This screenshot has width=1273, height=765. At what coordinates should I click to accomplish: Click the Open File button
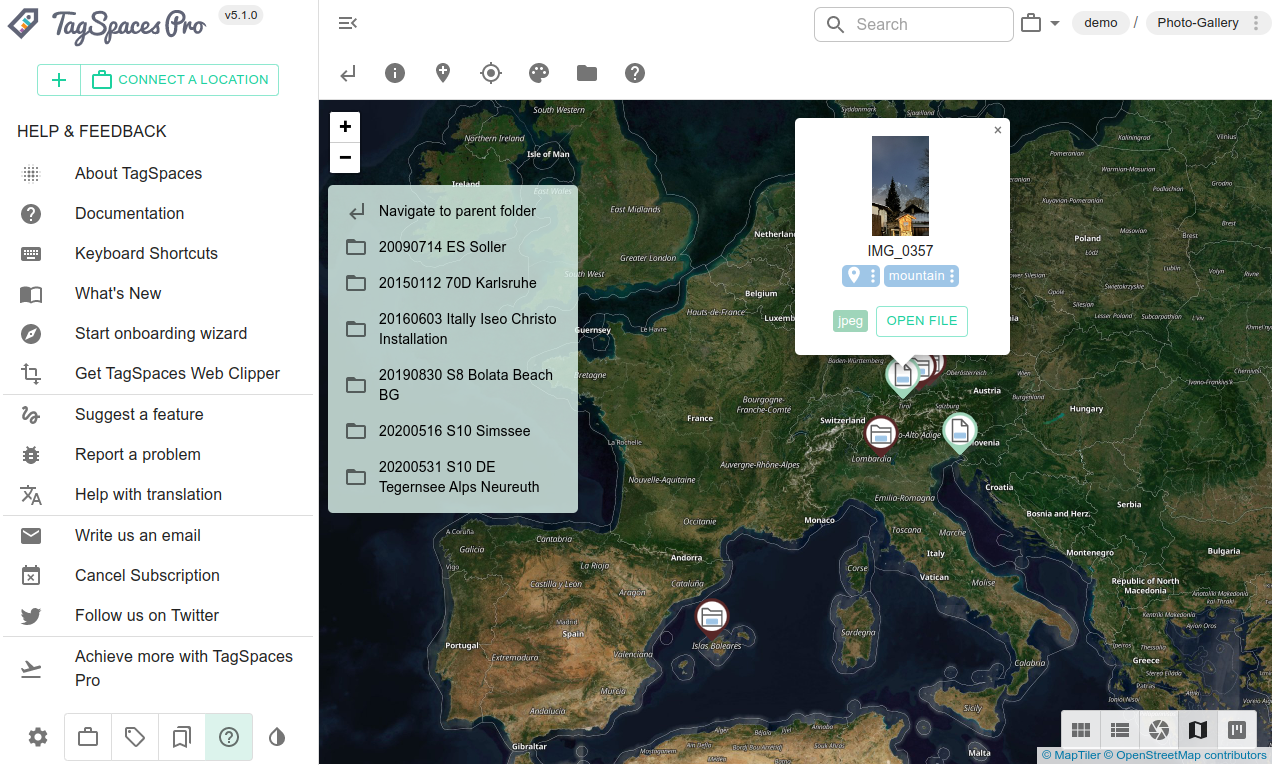(x=922, y=321)
